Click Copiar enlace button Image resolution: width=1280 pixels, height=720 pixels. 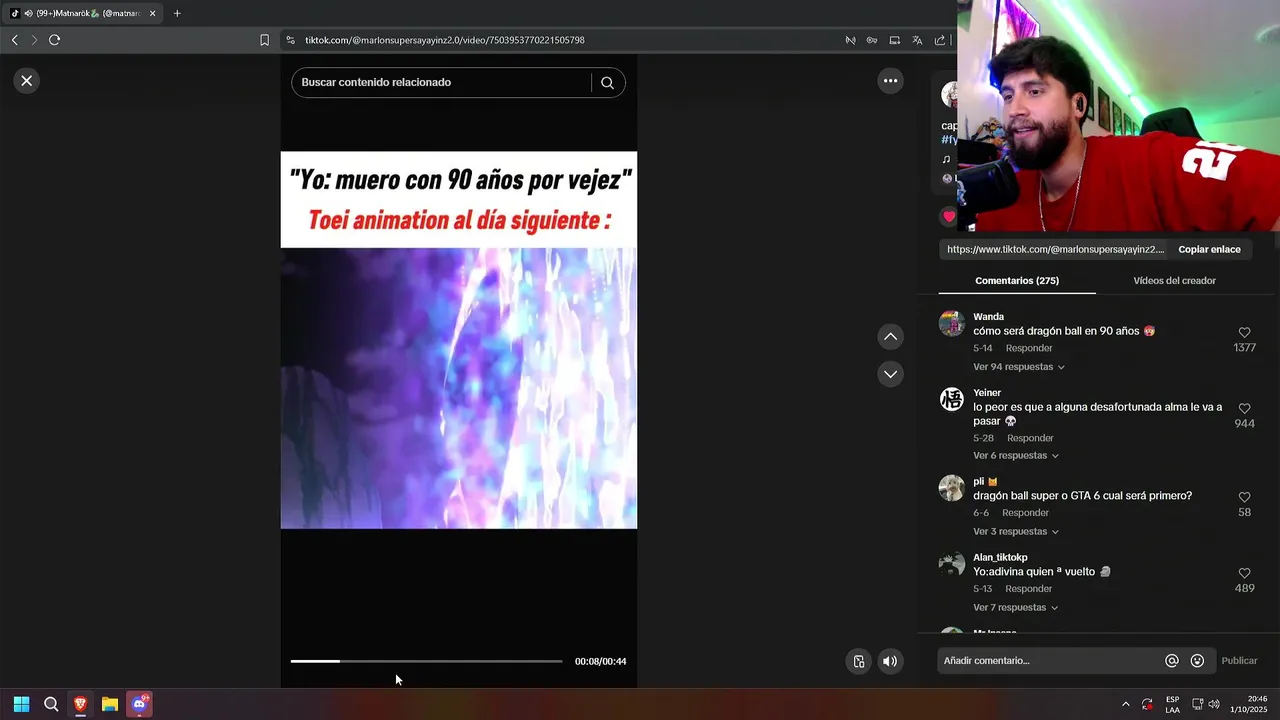click(x=1209, y=250)
